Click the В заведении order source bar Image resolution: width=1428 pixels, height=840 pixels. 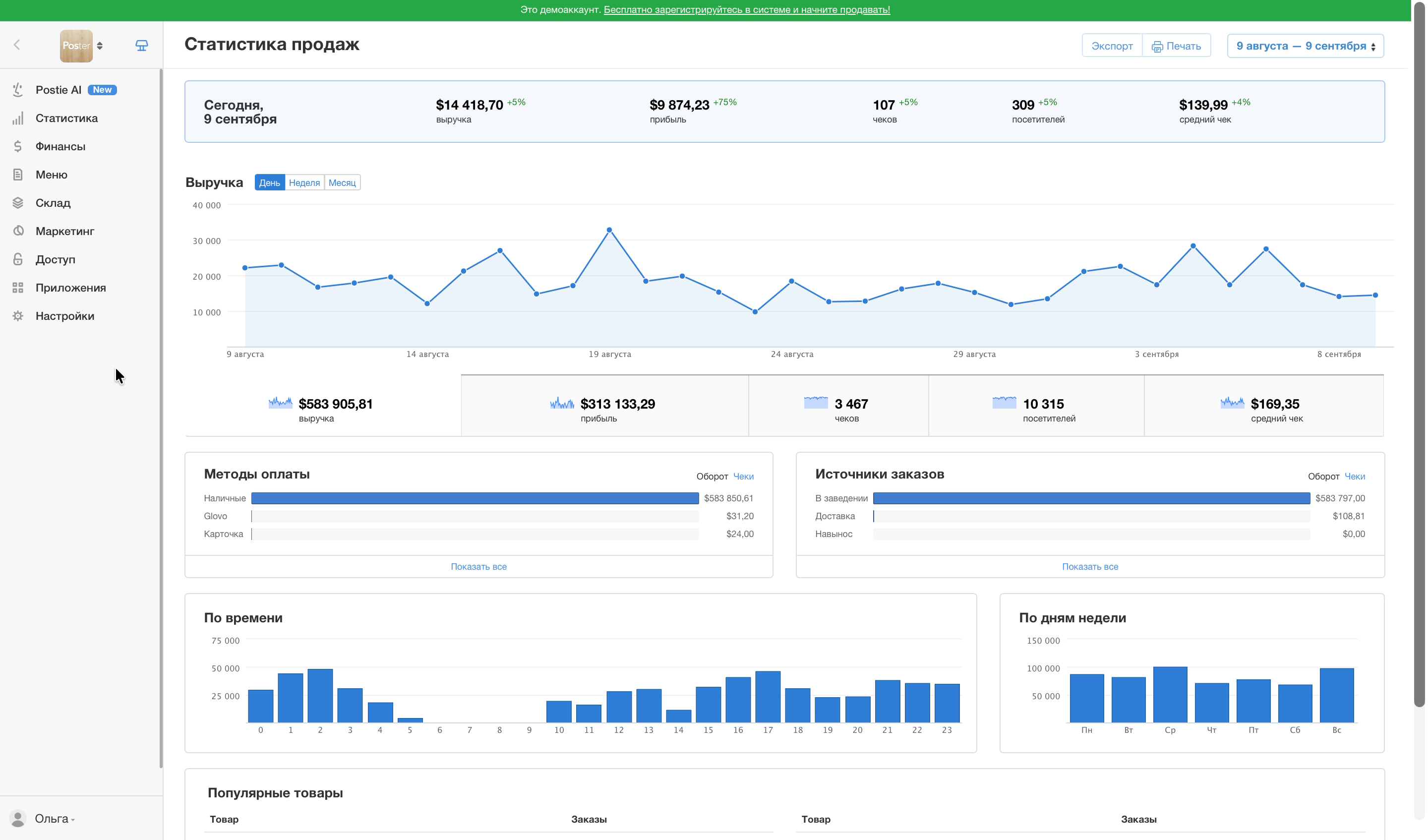[1091, 498]
